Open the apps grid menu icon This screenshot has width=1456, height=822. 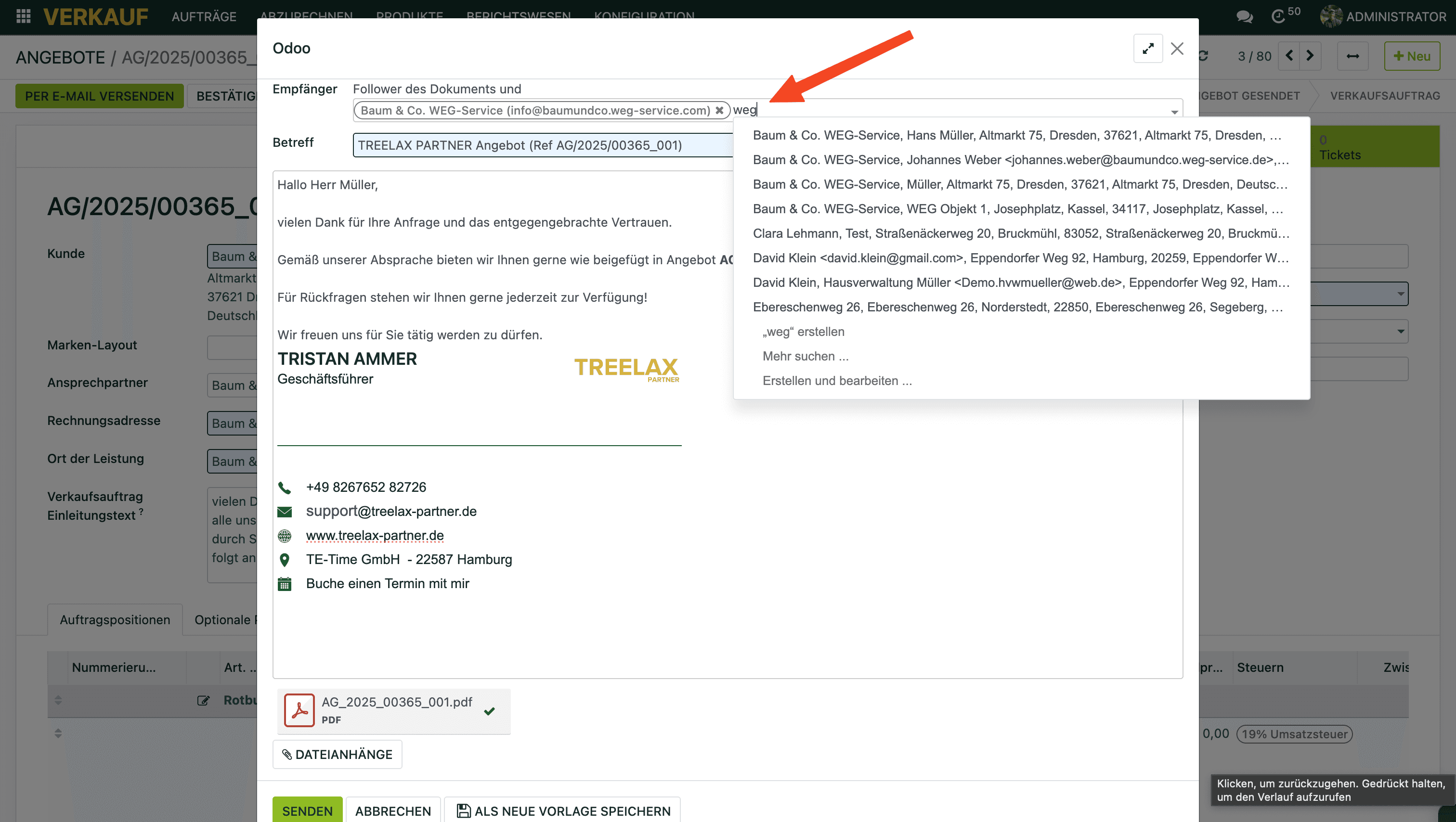[23, 16]
